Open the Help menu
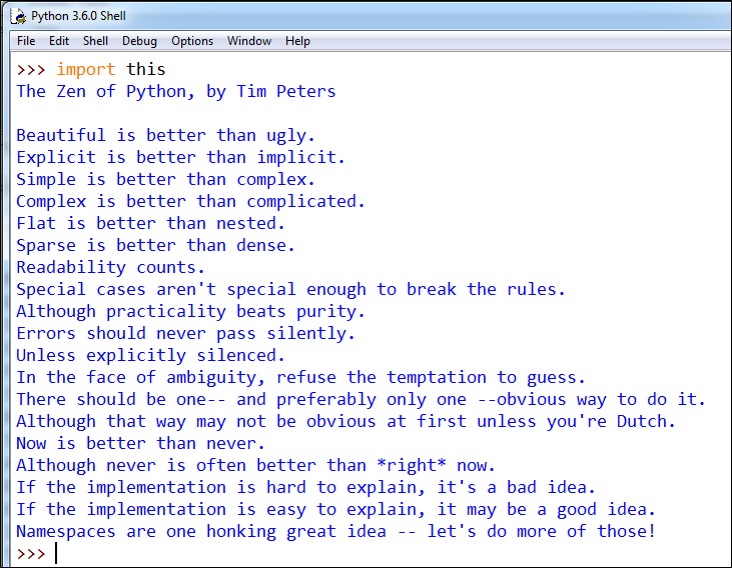The height and width of the screenshot is (568, 732). click(x=297, y=41)
